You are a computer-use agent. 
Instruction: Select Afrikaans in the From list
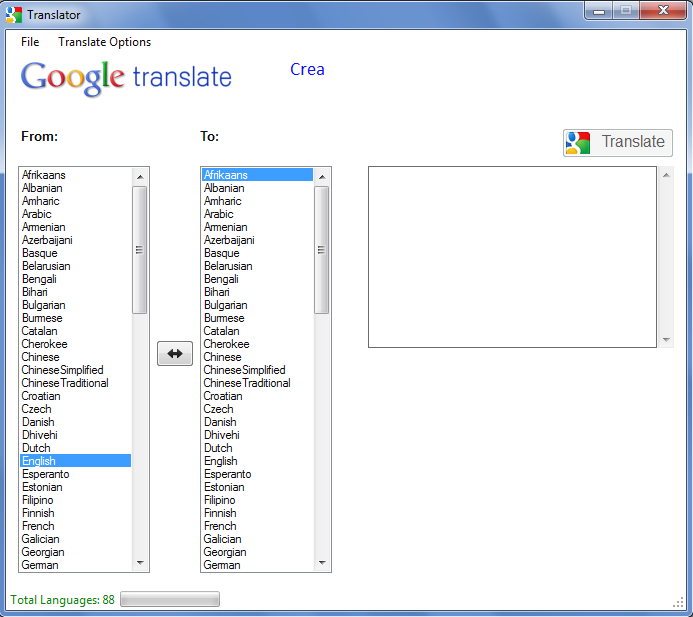[x=76, y=175]
